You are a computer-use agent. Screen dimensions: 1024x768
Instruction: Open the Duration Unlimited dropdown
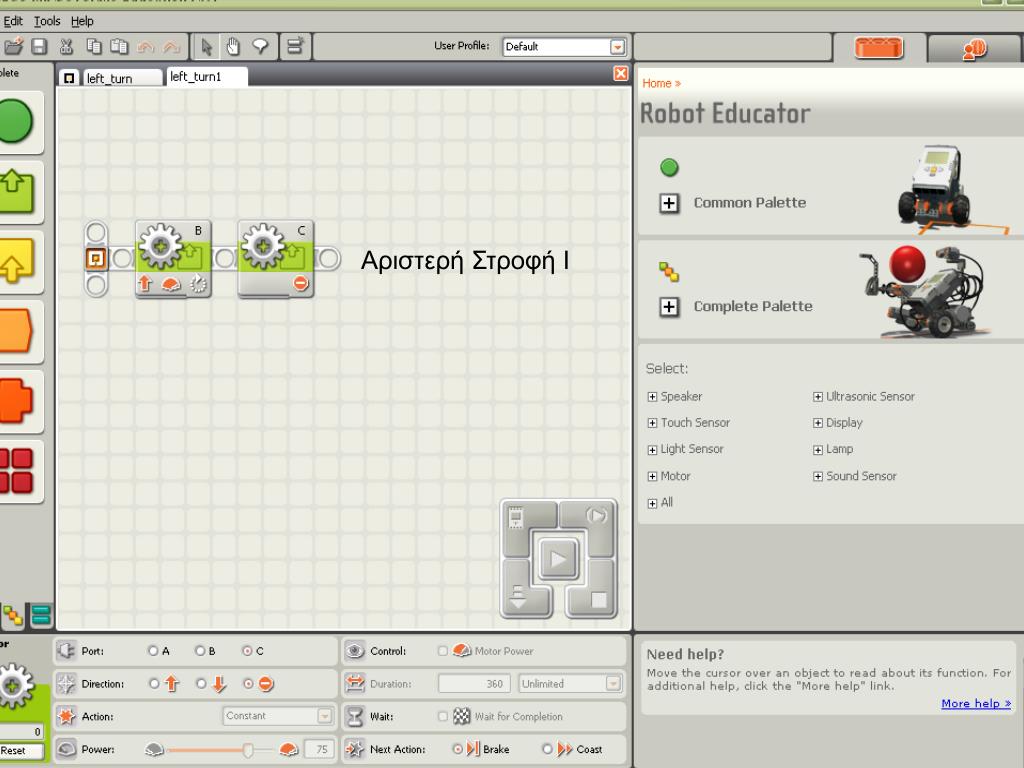click(x=613, y=684)
